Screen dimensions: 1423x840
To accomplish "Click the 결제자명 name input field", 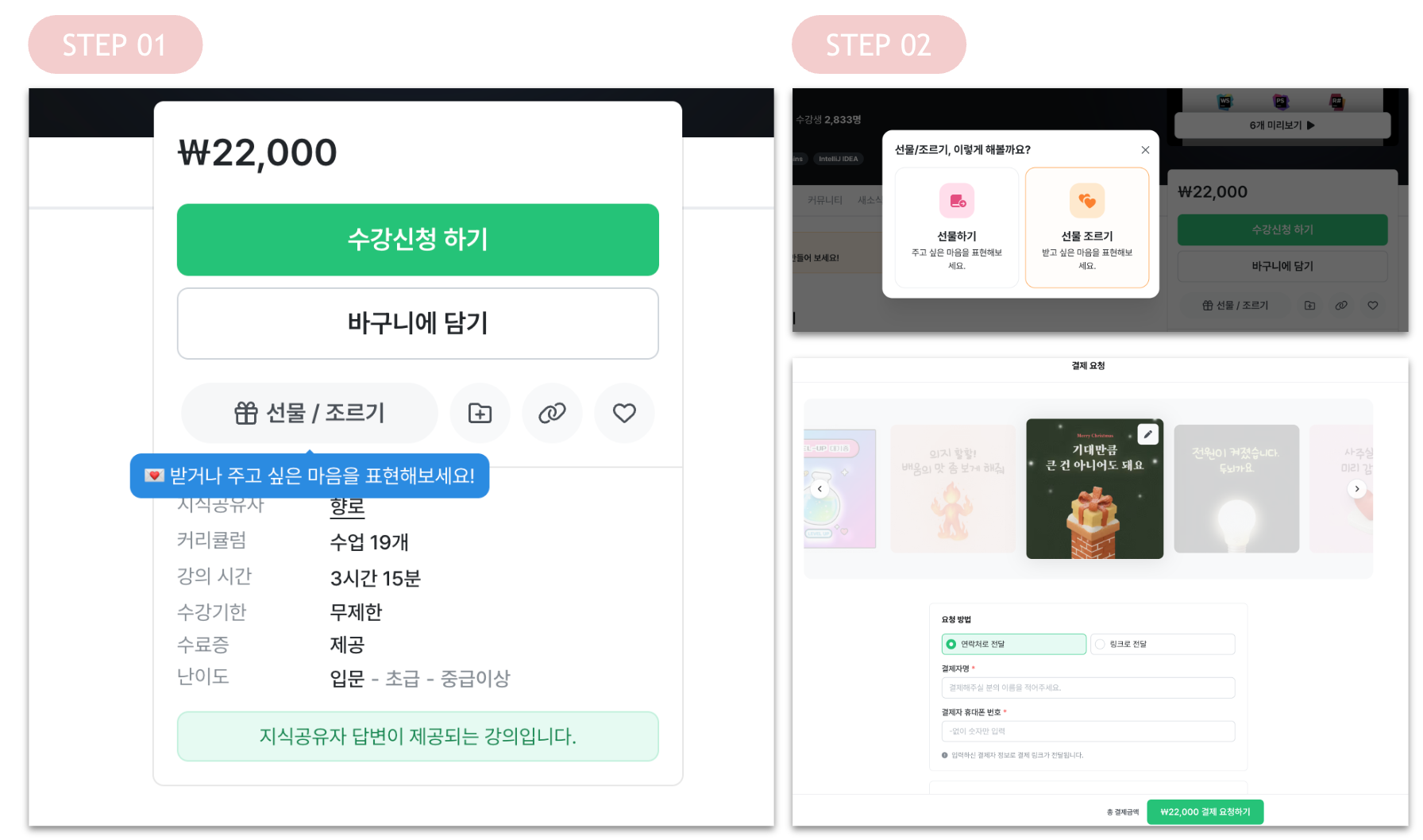I will coord(1088,688).
